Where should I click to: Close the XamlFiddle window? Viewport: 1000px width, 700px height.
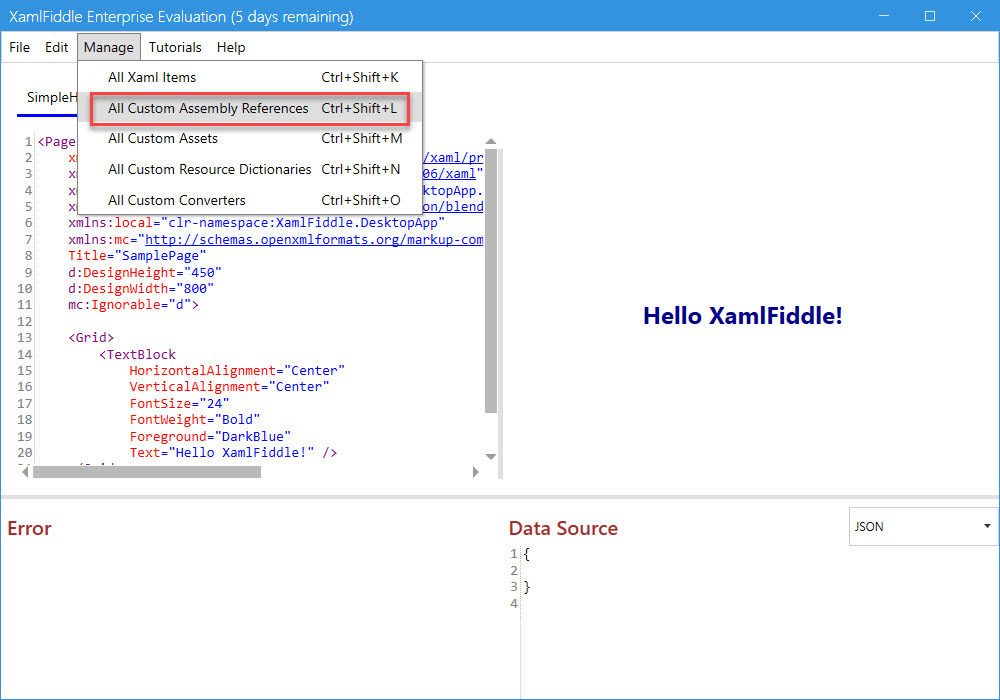(x=976, y=16)
